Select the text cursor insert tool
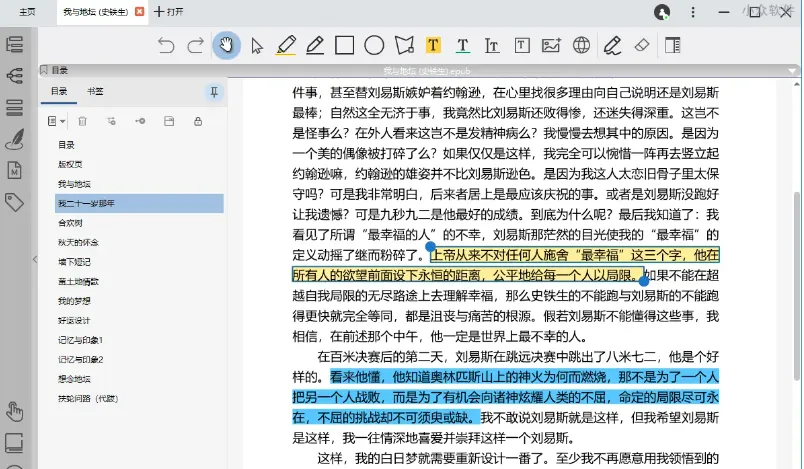This screenshot has height=469, width=804. 492,46
